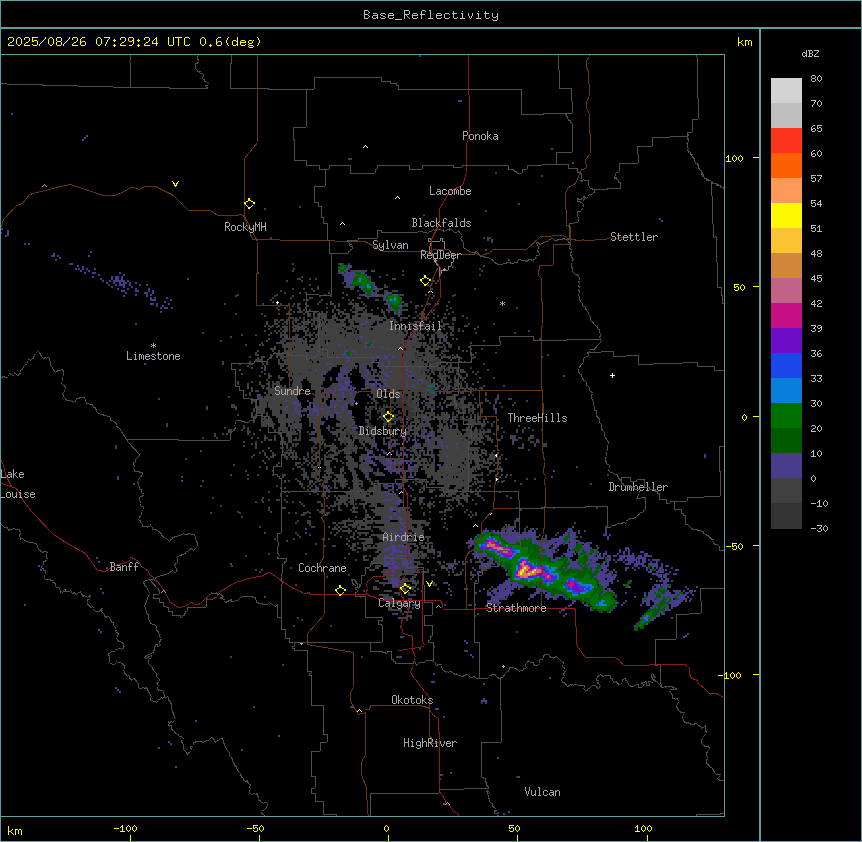Click the 80 value in the dBZ legend
The width and height of the screenshot is (862, 842).
(816, 79)
